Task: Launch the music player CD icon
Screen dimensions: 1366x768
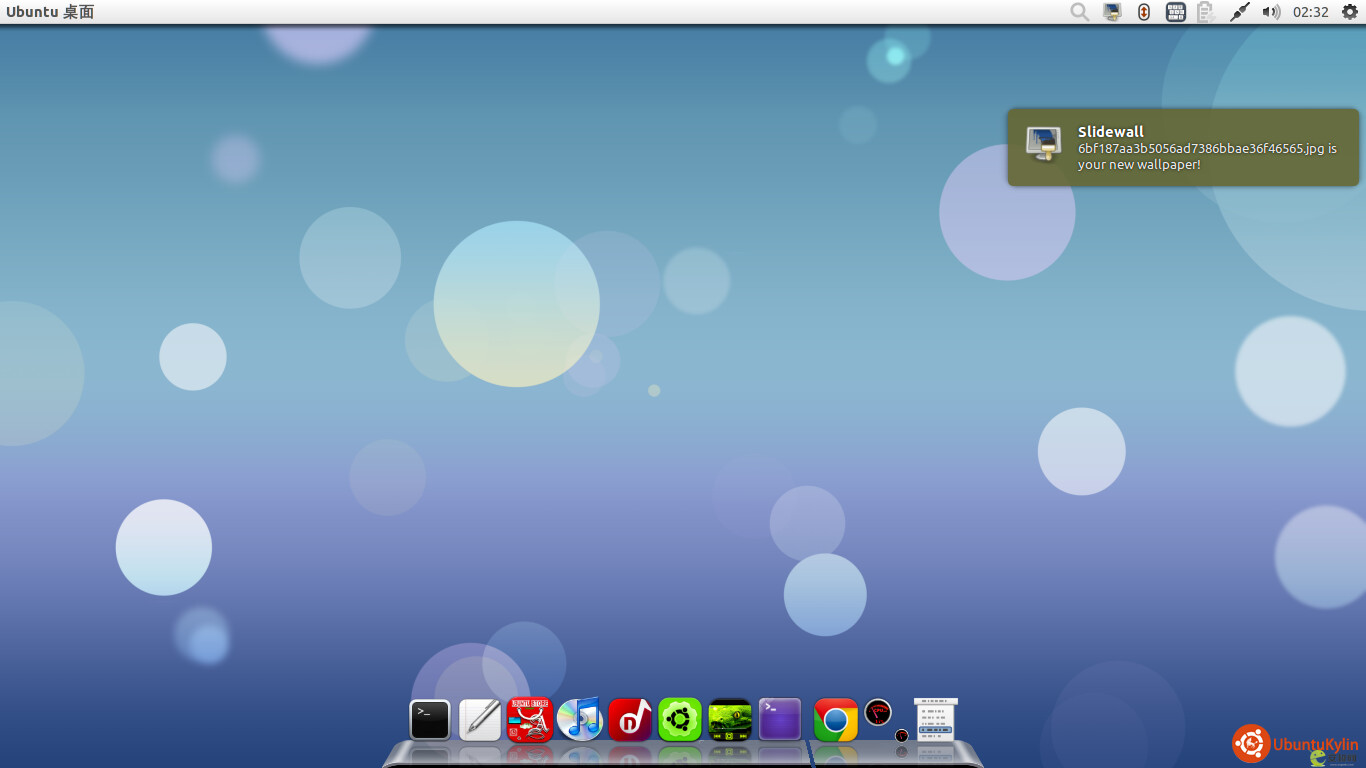Action: 580,719
